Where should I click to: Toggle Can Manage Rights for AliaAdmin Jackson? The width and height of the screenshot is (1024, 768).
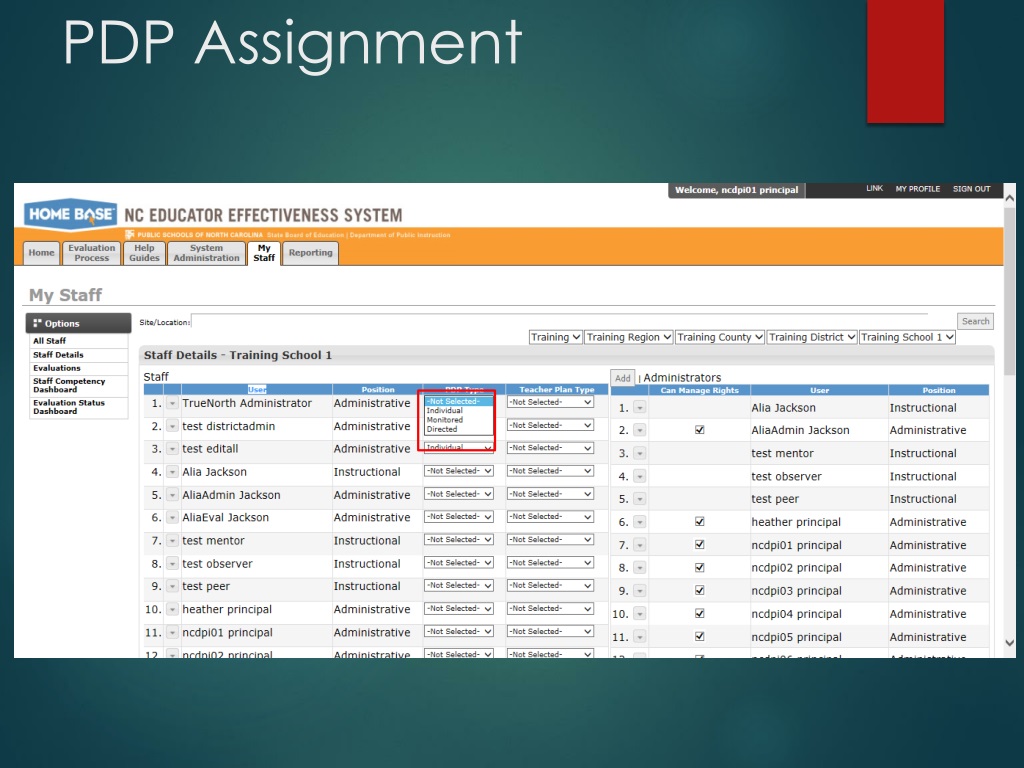(x=699, y=430)
